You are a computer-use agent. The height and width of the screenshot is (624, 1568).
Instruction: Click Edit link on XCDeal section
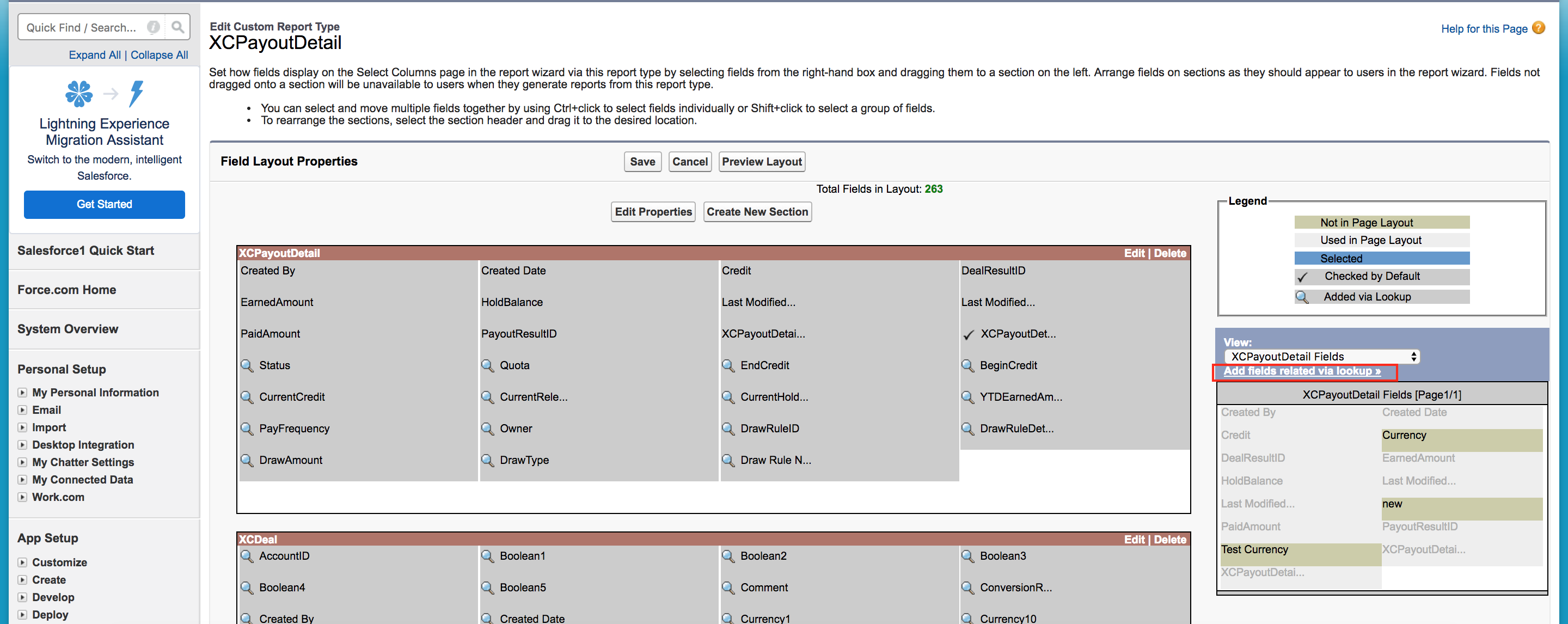coord(1135,540)
